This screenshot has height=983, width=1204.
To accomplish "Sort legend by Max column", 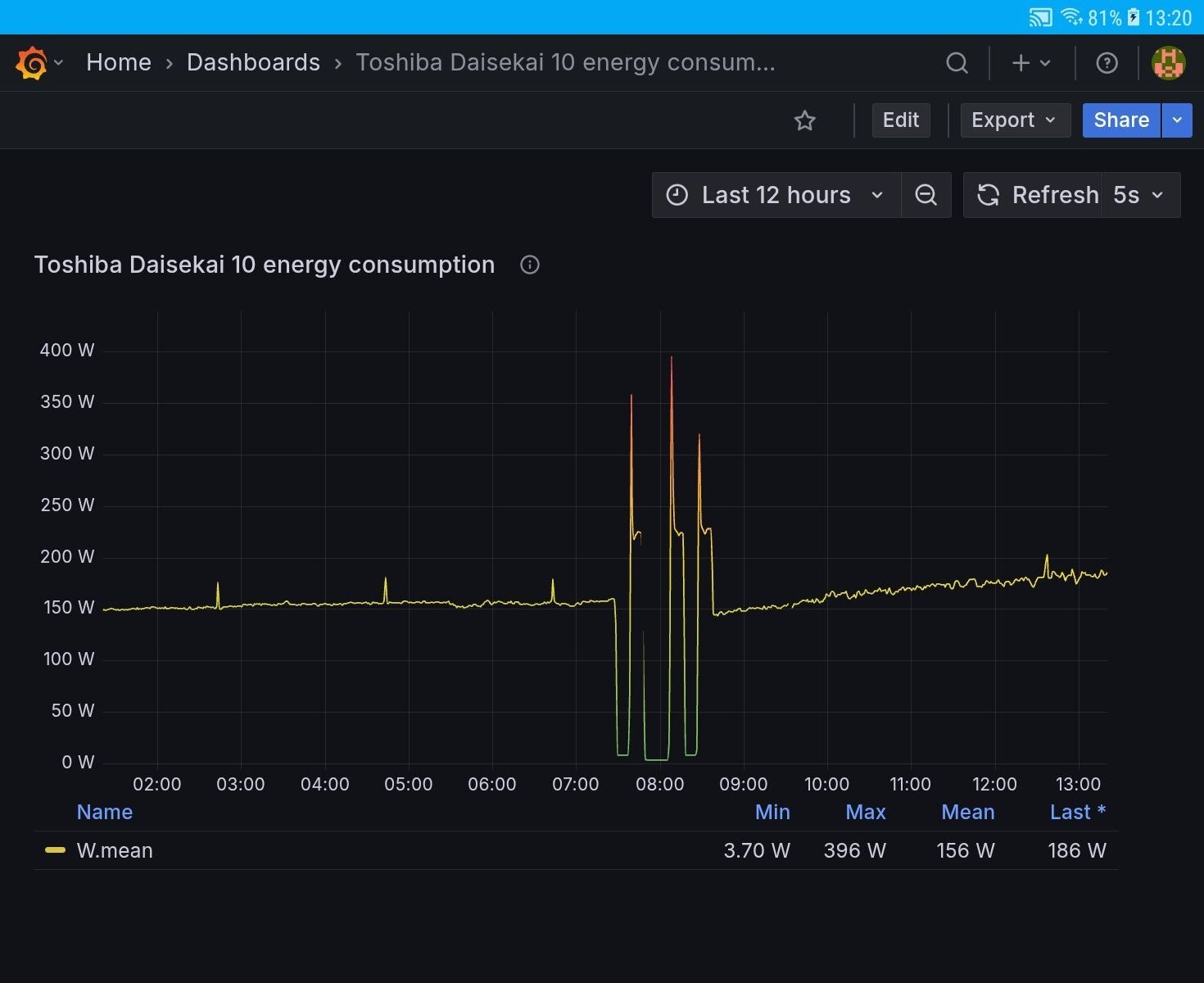I will click(866, 812).
